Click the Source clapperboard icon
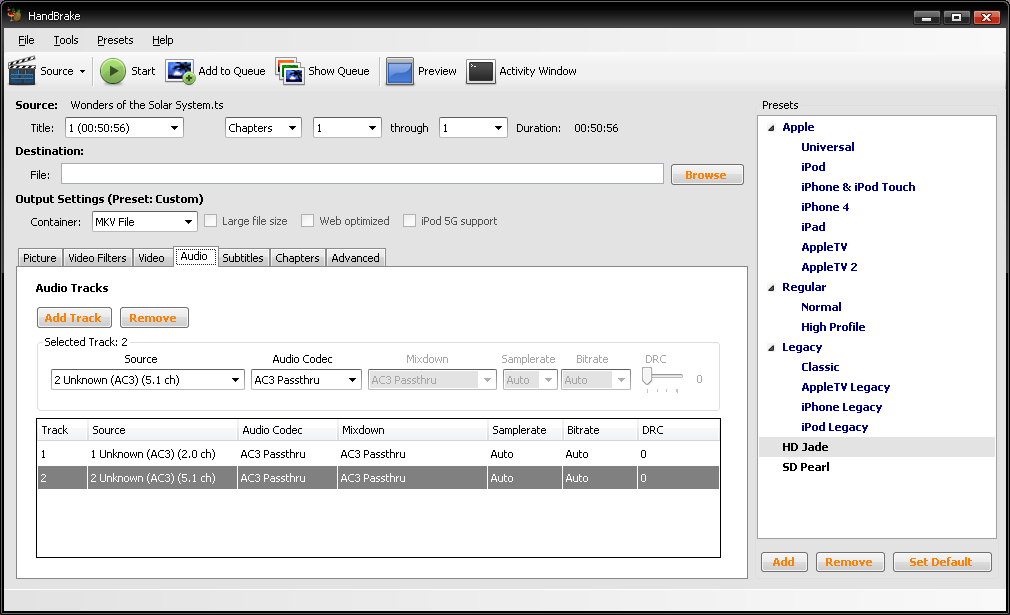Screen dimensions: 1010x615 22,71
